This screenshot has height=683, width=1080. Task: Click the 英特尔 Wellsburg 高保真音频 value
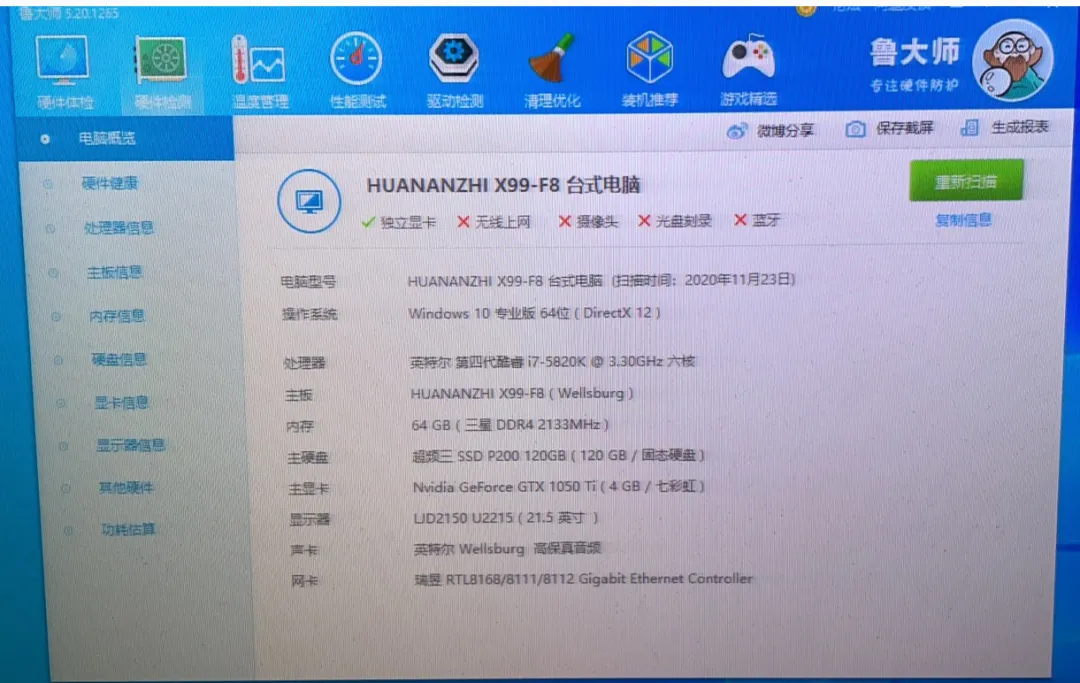point(508,549)
